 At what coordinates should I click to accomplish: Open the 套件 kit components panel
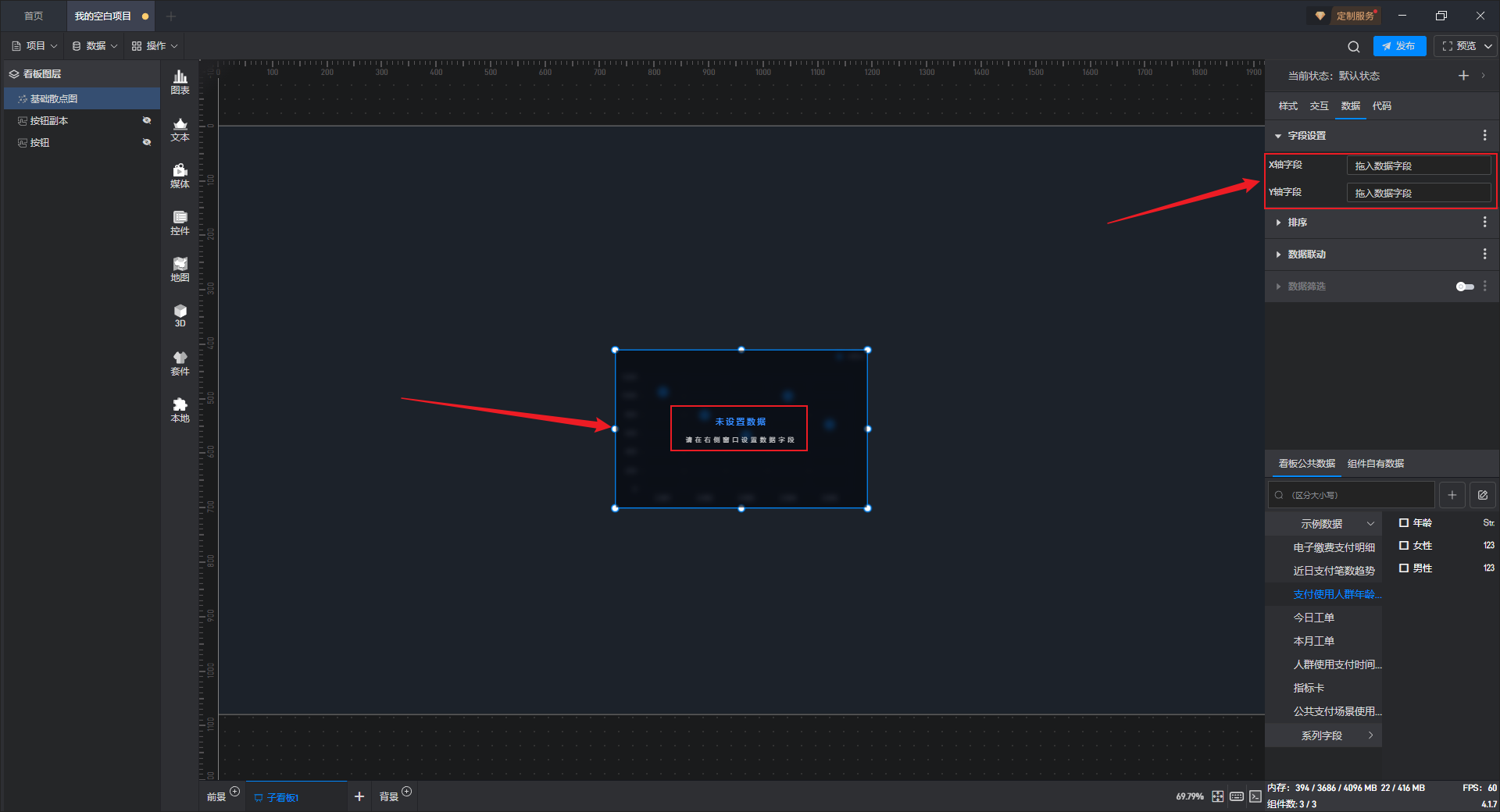180,363
